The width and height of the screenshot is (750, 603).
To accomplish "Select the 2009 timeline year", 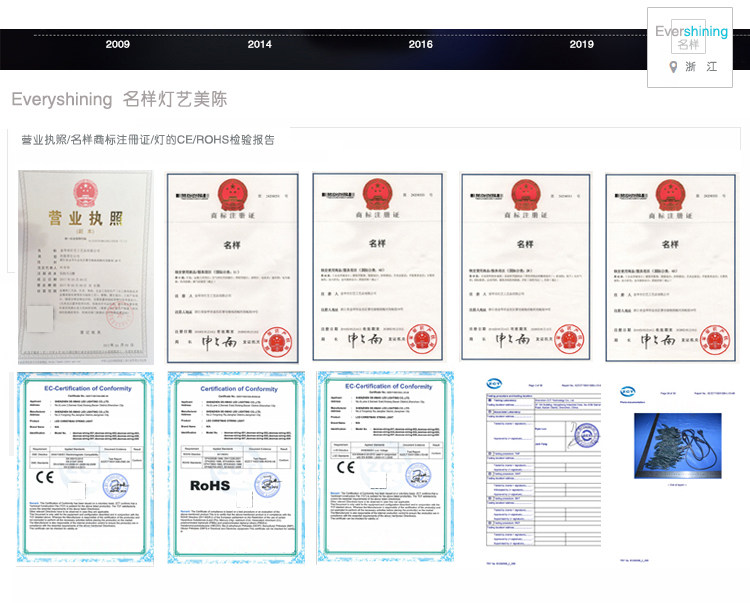I will [x=117, y=44].
